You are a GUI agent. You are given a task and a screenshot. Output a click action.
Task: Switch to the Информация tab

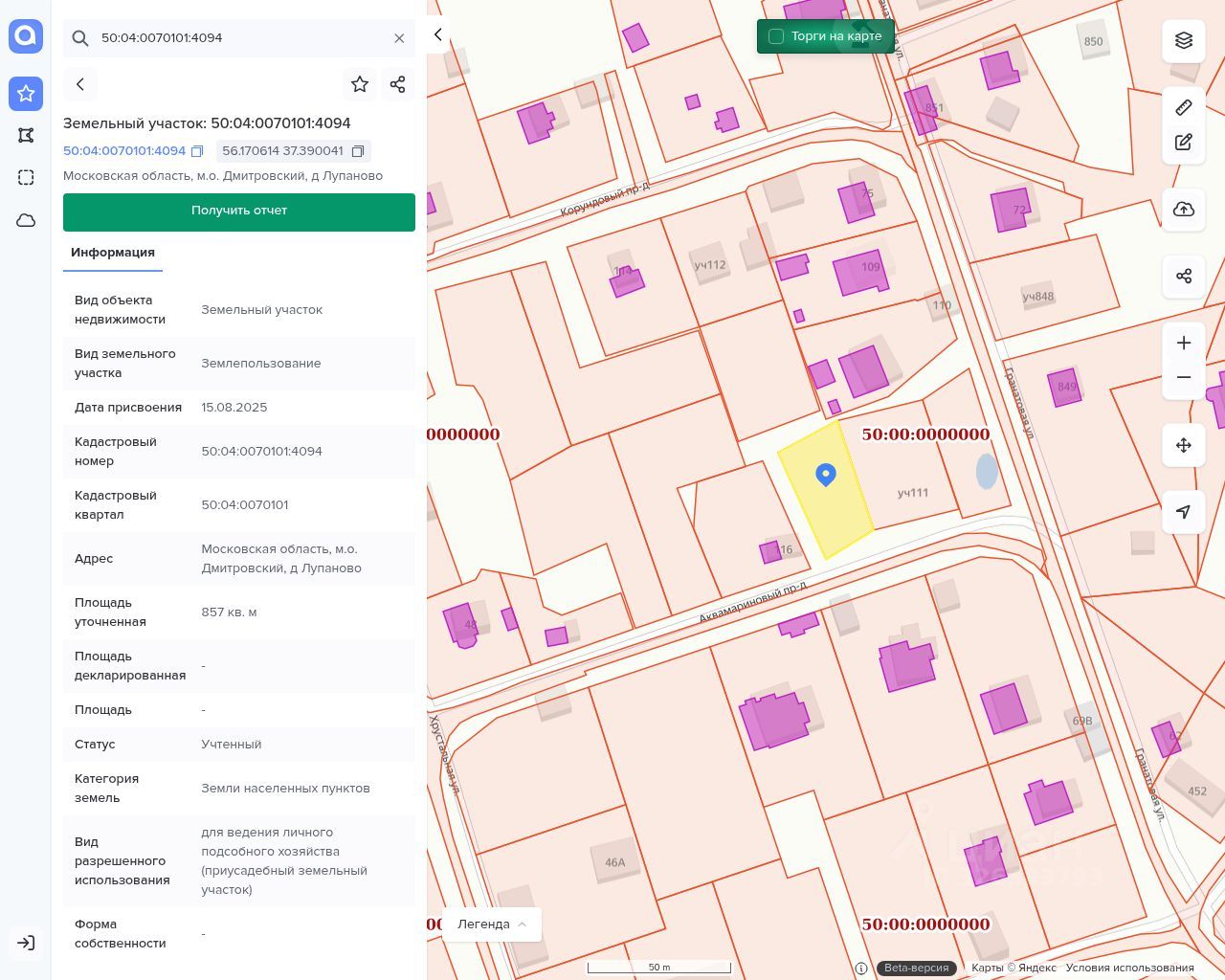113,253
